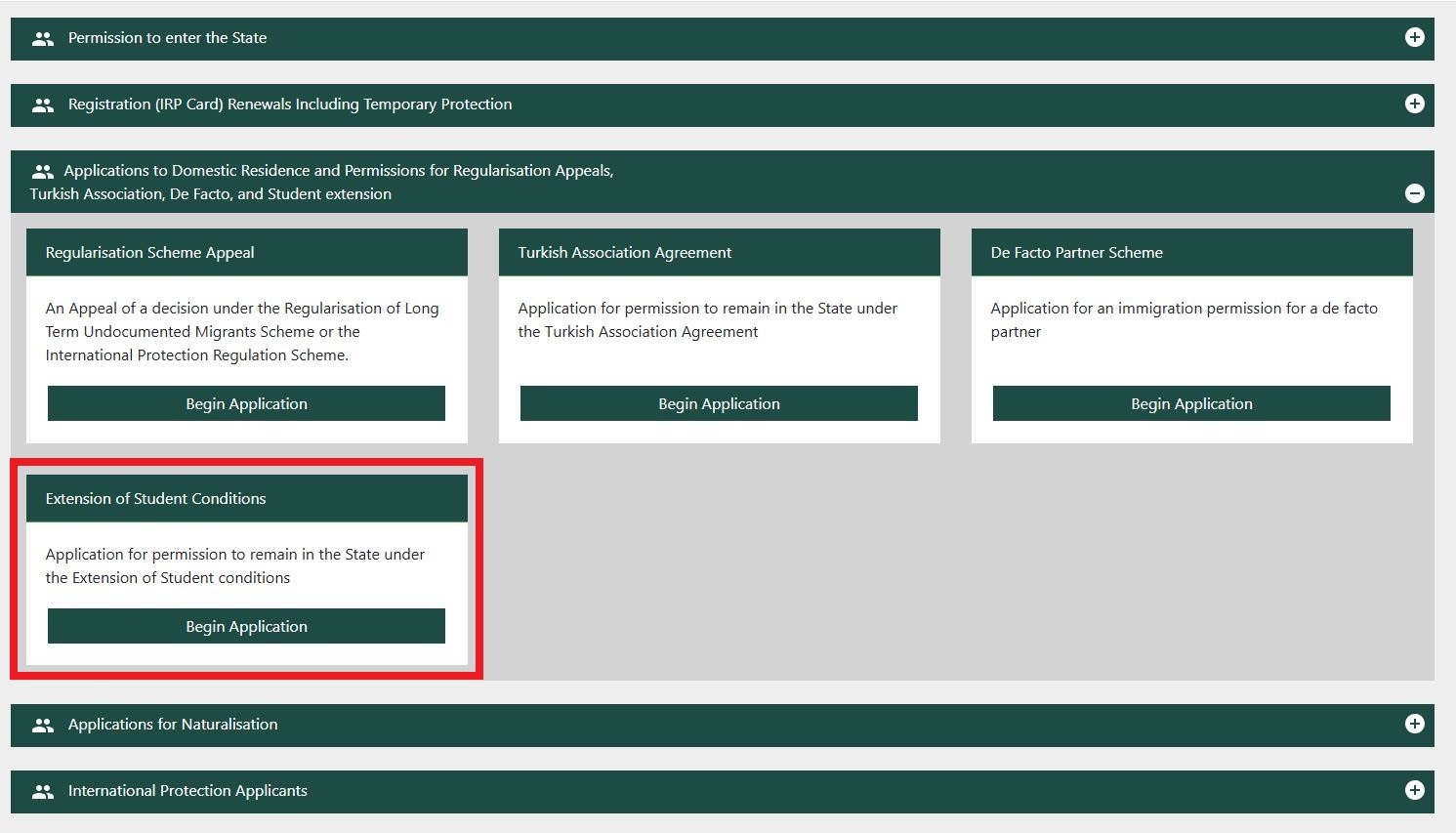Open the Applications for Naturalisation title text
1456x833 pixels.
coord(173,725)
